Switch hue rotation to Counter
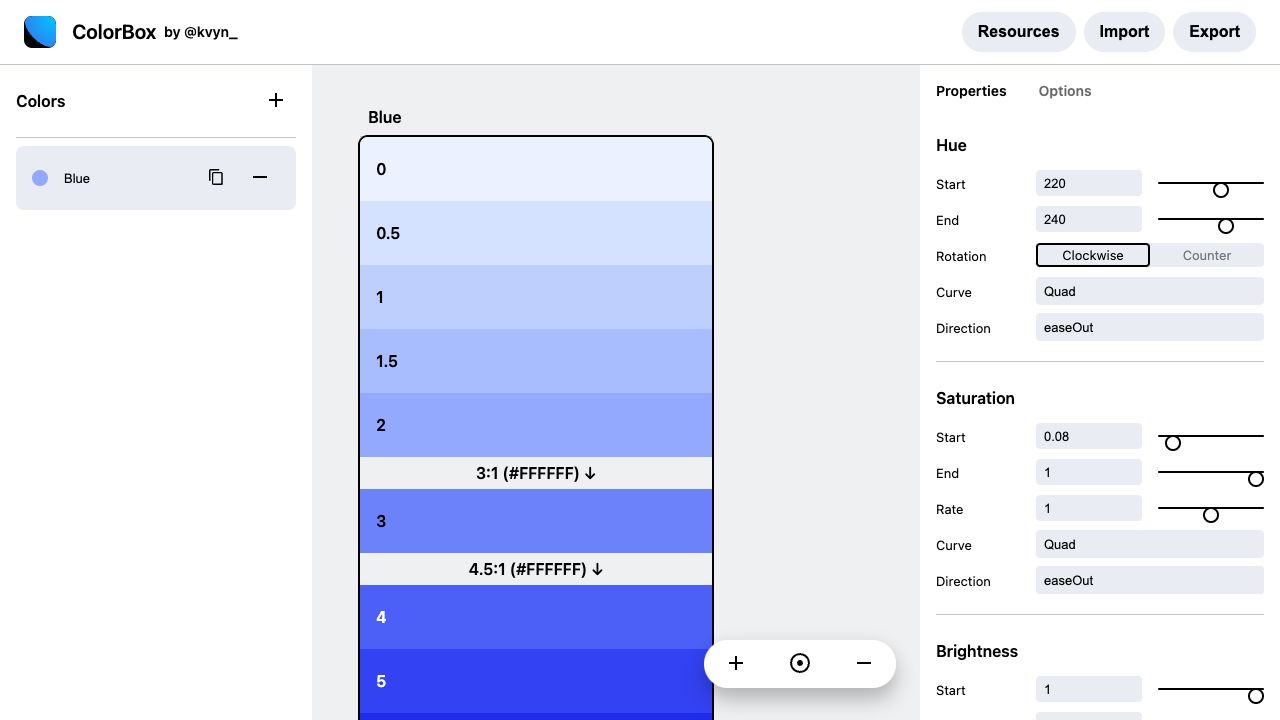 [1207, 255]
